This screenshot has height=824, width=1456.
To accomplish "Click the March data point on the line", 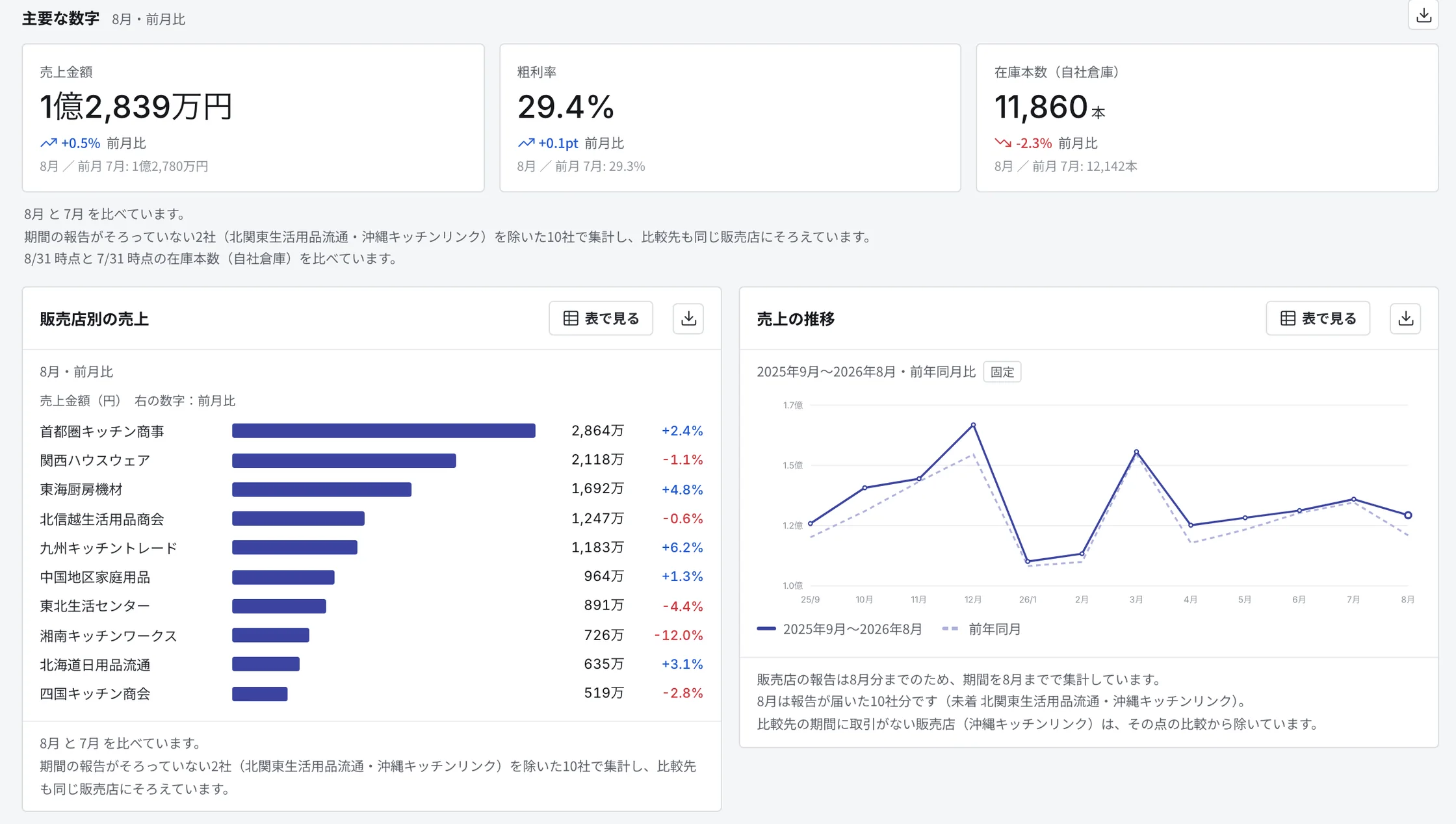I will [x=1136, y=452].
